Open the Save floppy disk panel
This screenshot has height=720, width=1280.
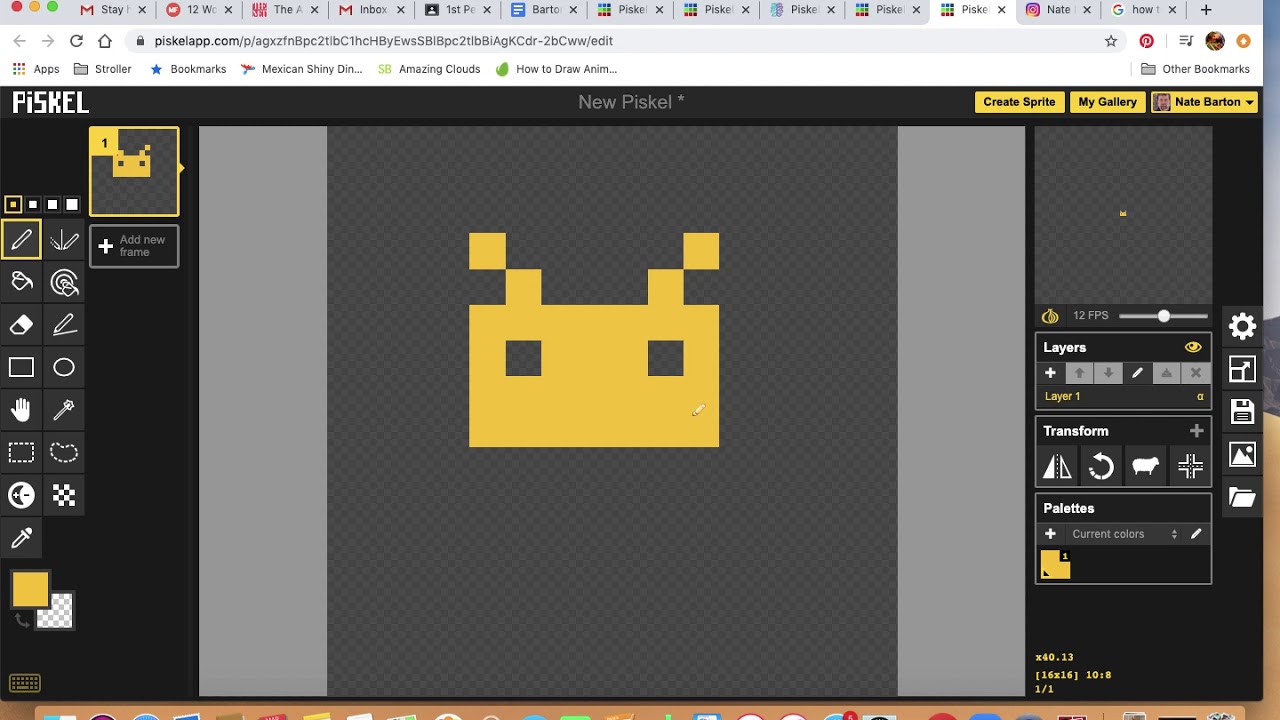pos(1242,411)
